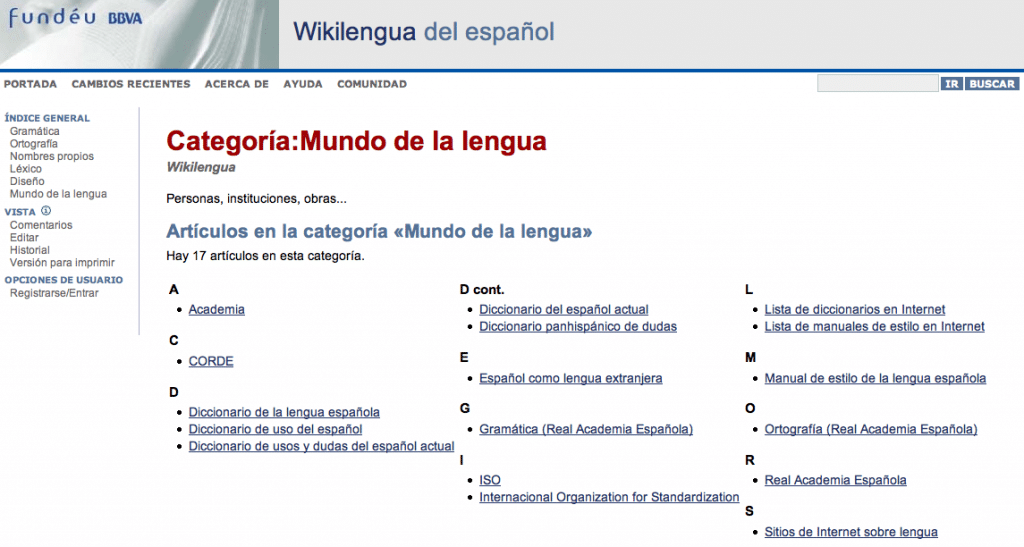Open Diccionario panhispánico de dudas
Image resolution: width=1024 pixels, height=547 pixels.
click(578, 326)
